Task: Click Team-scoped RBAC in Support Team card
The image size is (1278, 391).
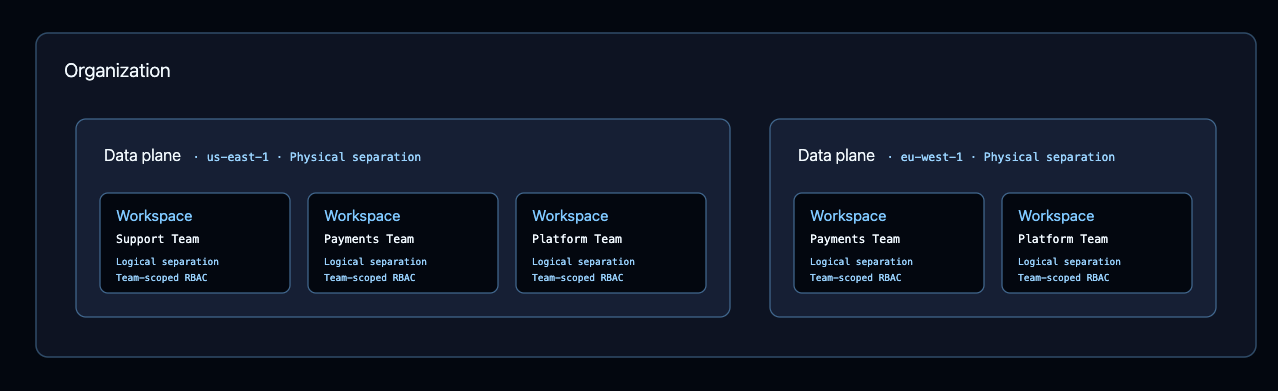Action: click(x=161, y=278)
